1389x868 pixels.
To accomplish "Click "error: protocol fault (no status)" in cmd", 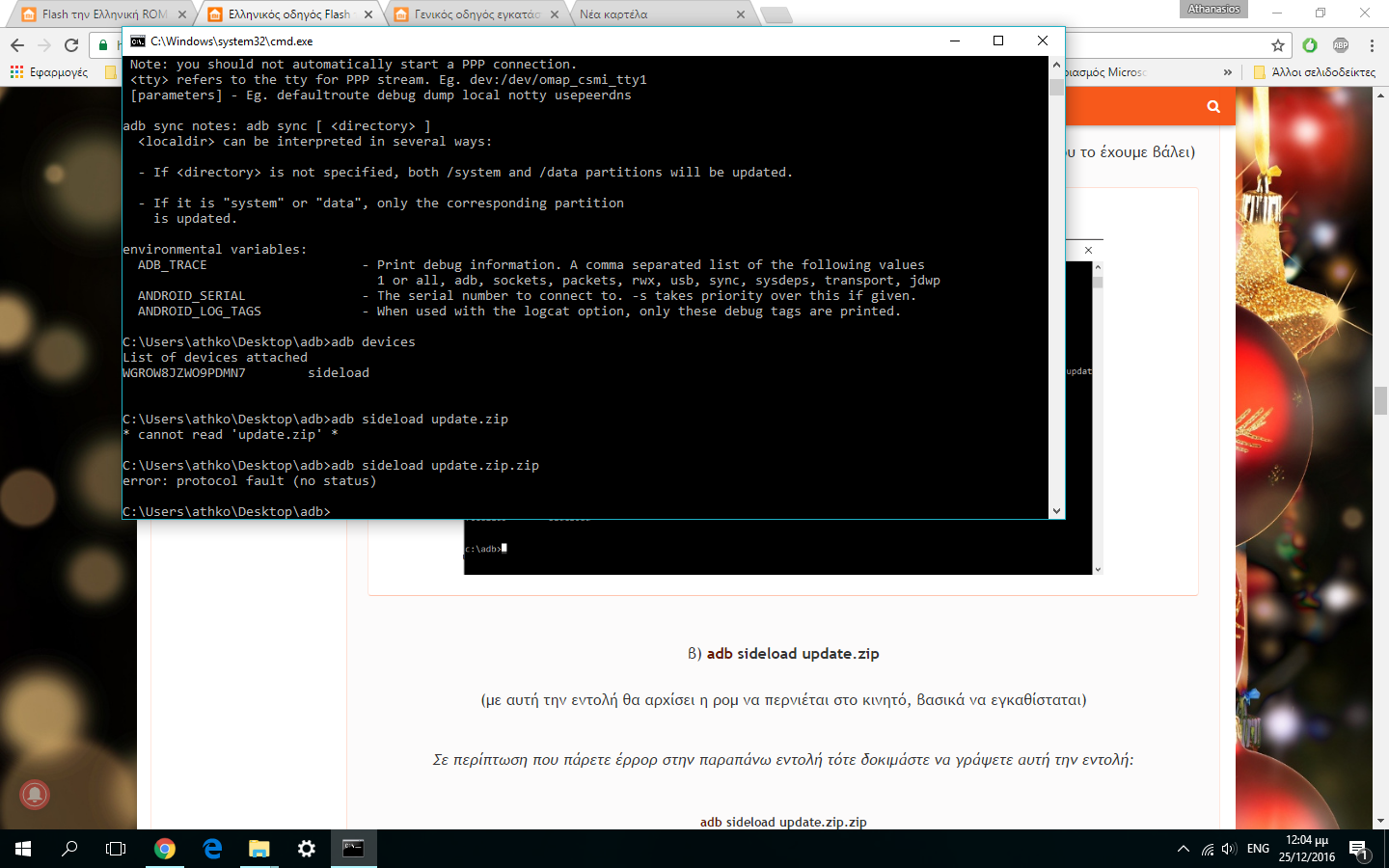I will (250, 481).
